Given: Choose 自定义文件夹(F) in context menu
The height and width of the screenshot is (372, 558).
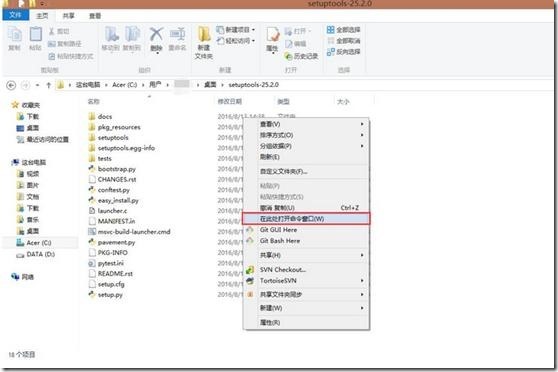Looking at the screenshot, I should tap(306, 172).
